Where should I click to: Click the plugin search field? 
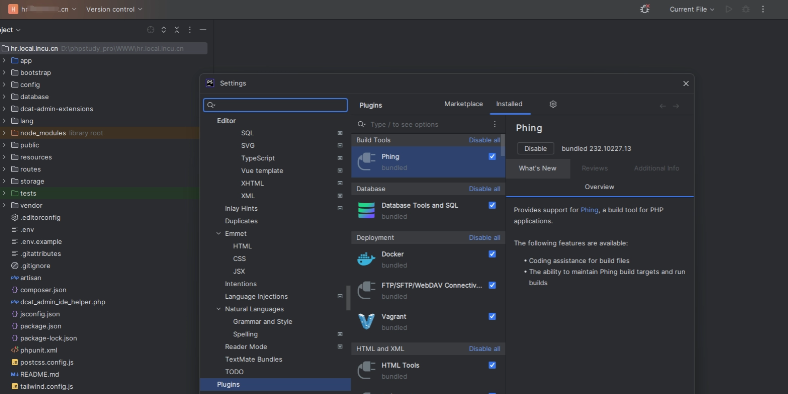click(x=424, y=124)
